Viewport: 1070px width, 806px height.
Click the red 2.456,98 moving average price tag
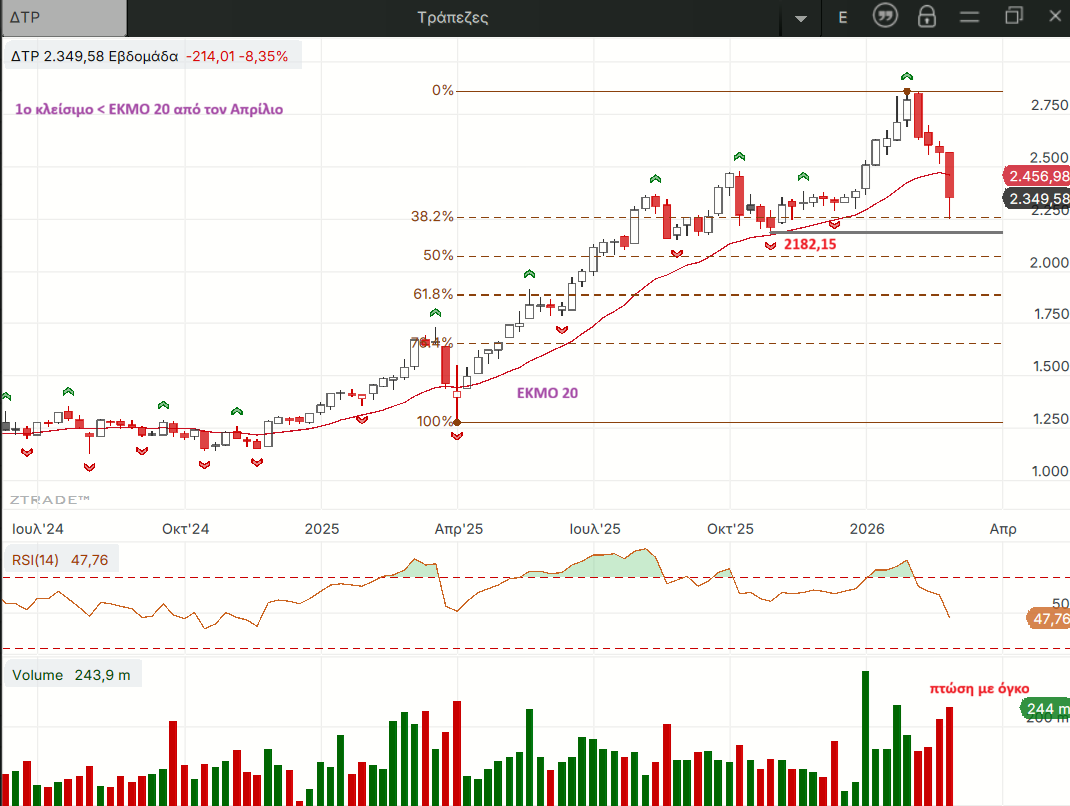point(1037,176)
